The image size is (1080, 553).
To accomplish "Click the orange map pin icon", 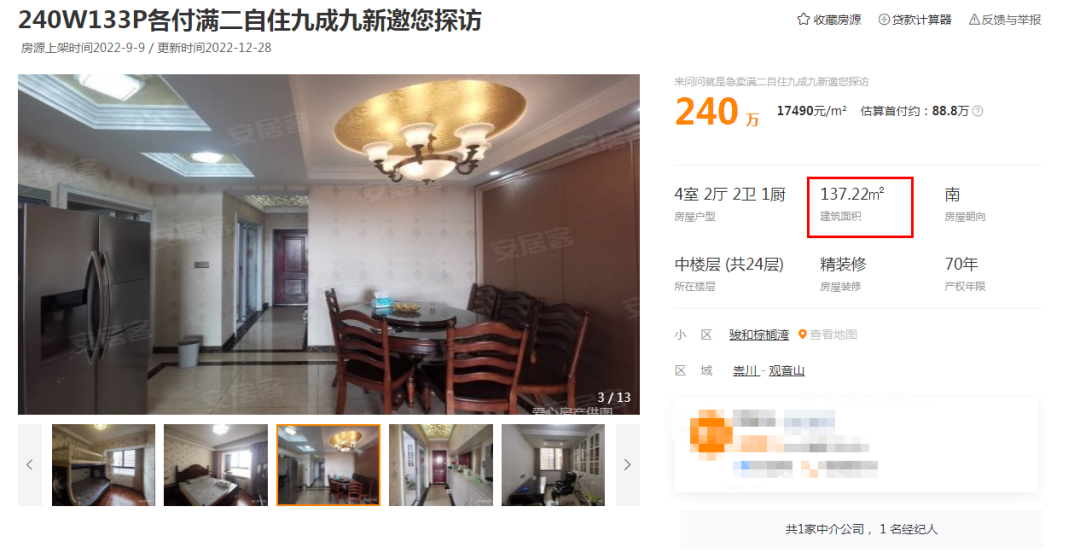I will 802,335.
